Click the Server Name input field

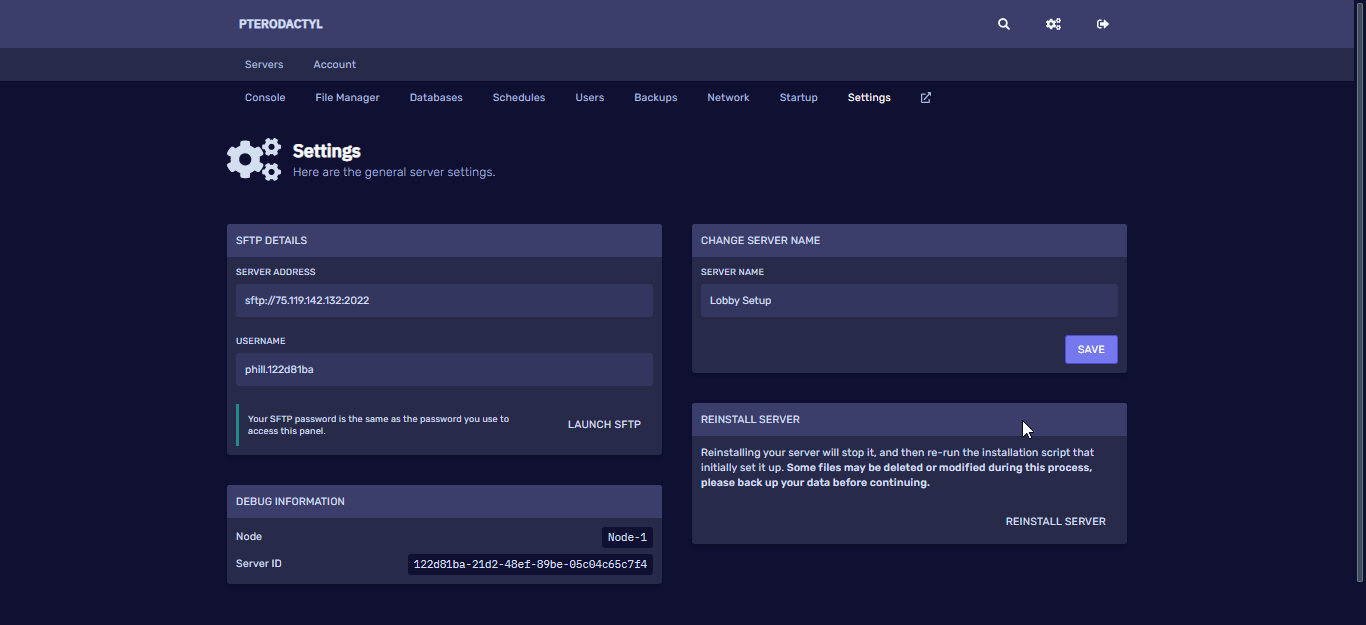tap(908, 301)
